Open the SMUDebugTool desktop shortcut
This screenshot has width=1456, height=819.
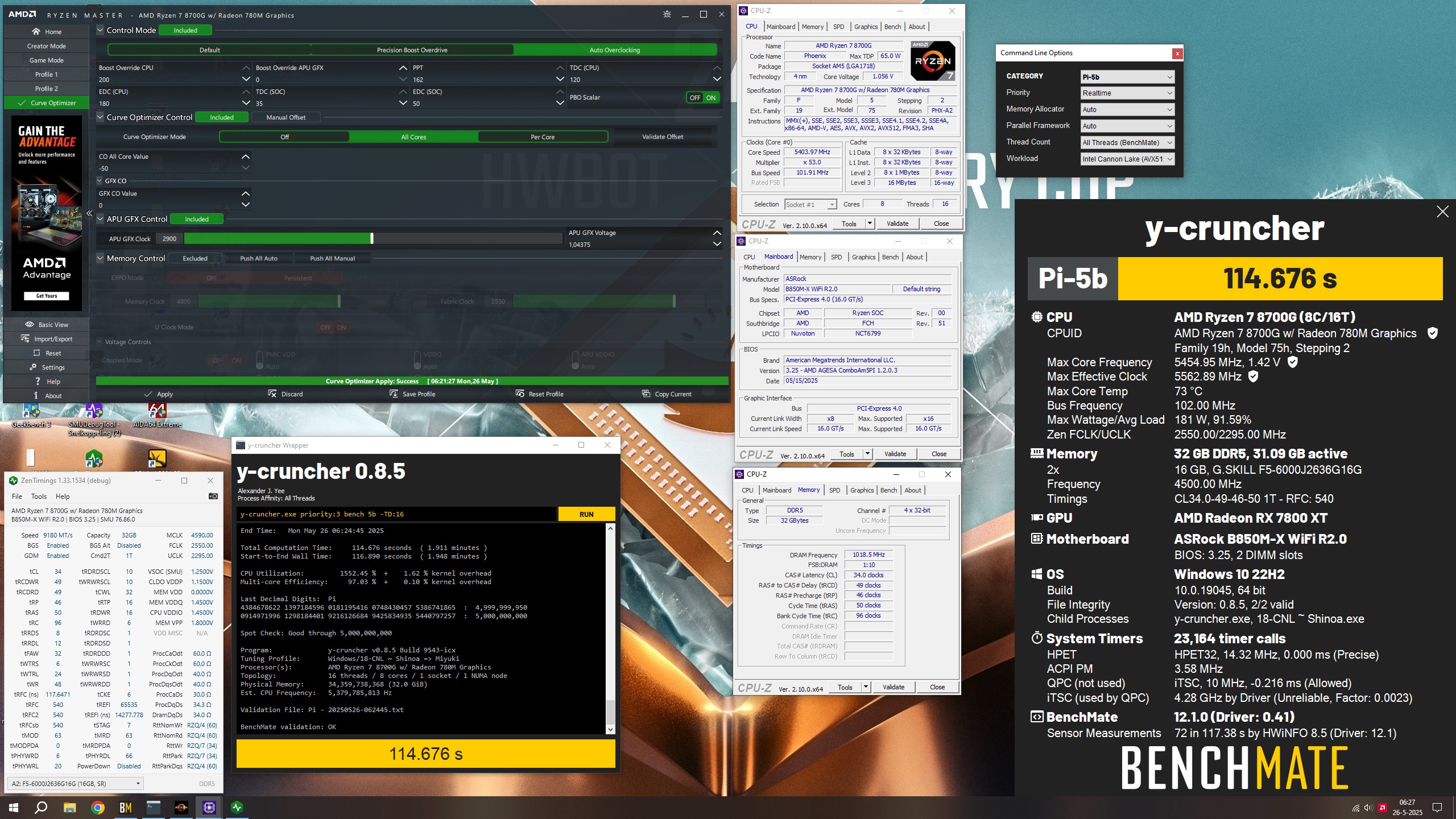pyautogui.click(x=94, y=420)
